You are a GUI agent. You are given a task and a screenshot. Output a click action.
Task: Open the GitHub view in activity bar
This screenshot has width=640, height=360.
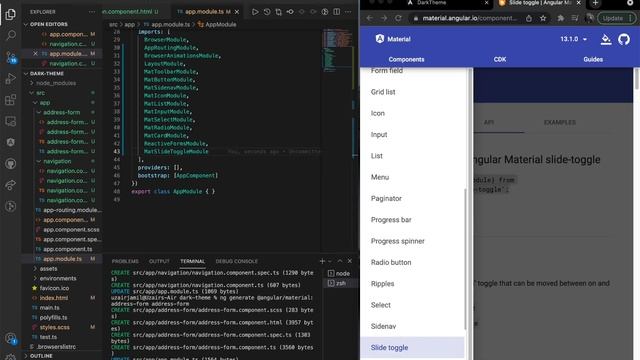tap(11, 164)
